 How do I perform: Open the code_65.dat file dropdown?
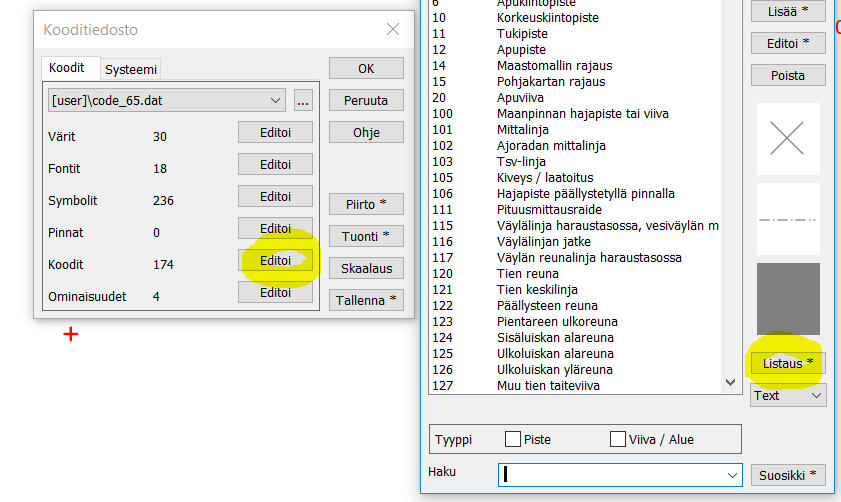pyautogui.click(x=276, y=100)
